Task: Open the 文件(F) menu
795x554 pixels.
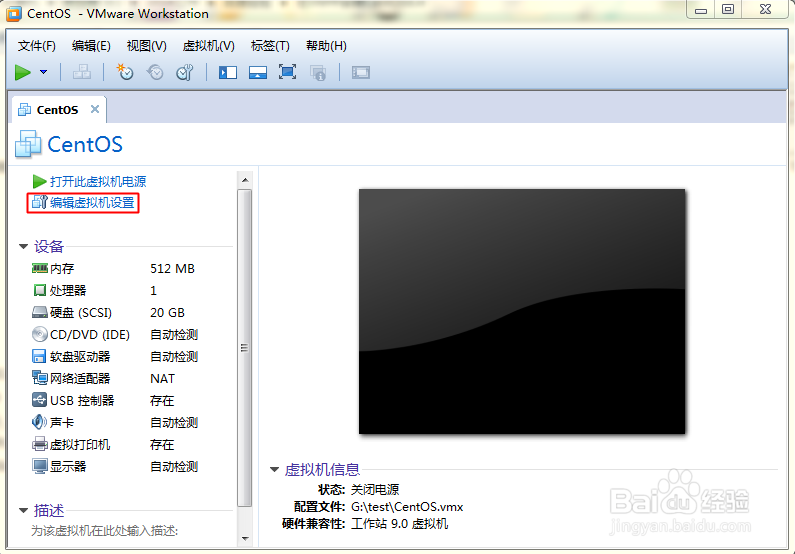Action: (37, 46)
